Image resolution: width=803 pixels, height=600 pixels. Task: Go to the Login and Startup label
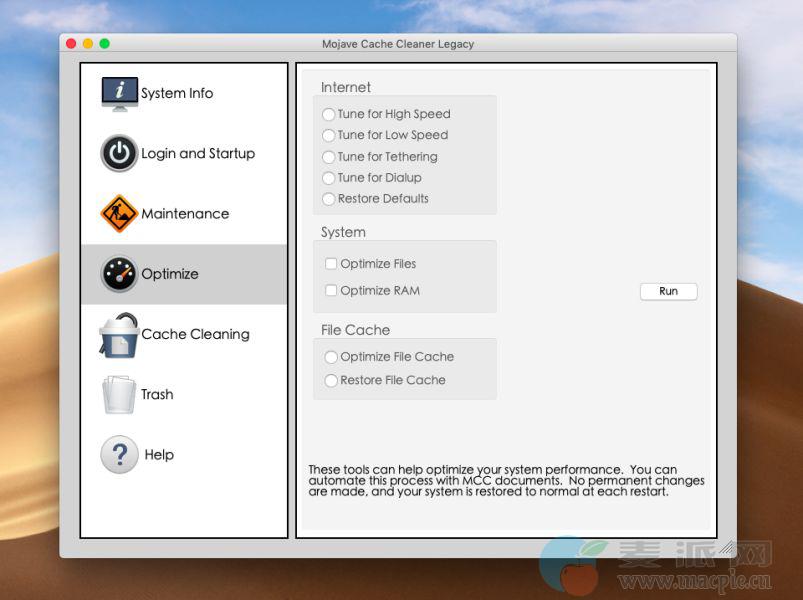(198, 154)
